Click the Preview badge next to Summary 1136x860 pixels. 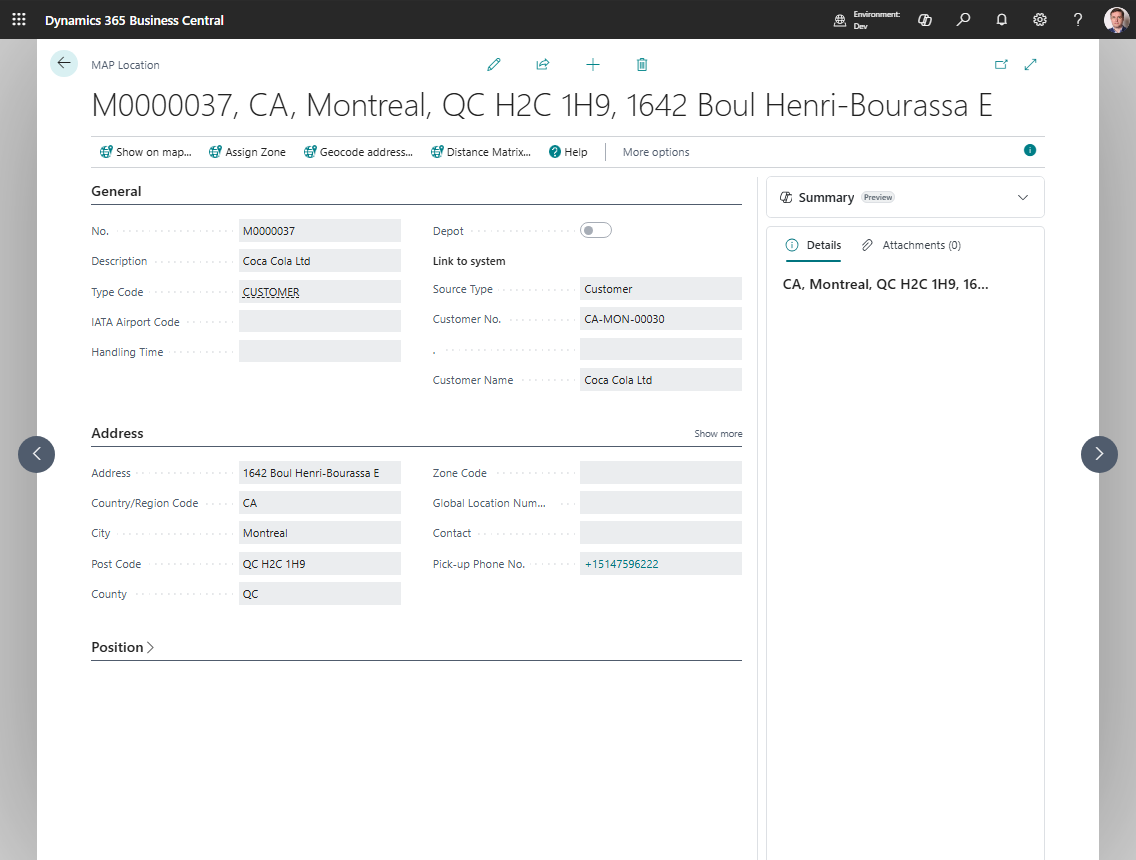coord(878,197)
